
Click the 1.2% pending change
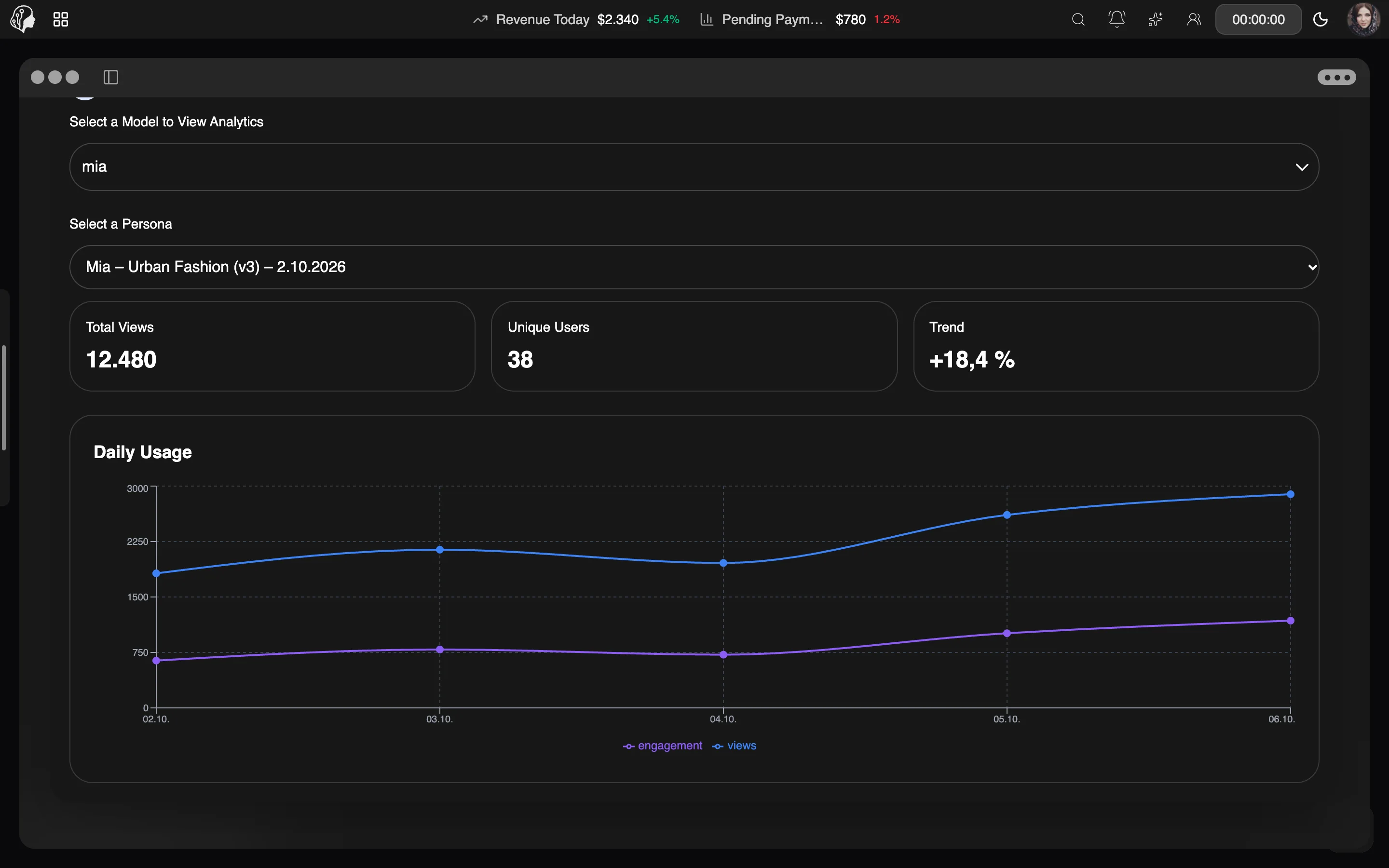(887, 19)
